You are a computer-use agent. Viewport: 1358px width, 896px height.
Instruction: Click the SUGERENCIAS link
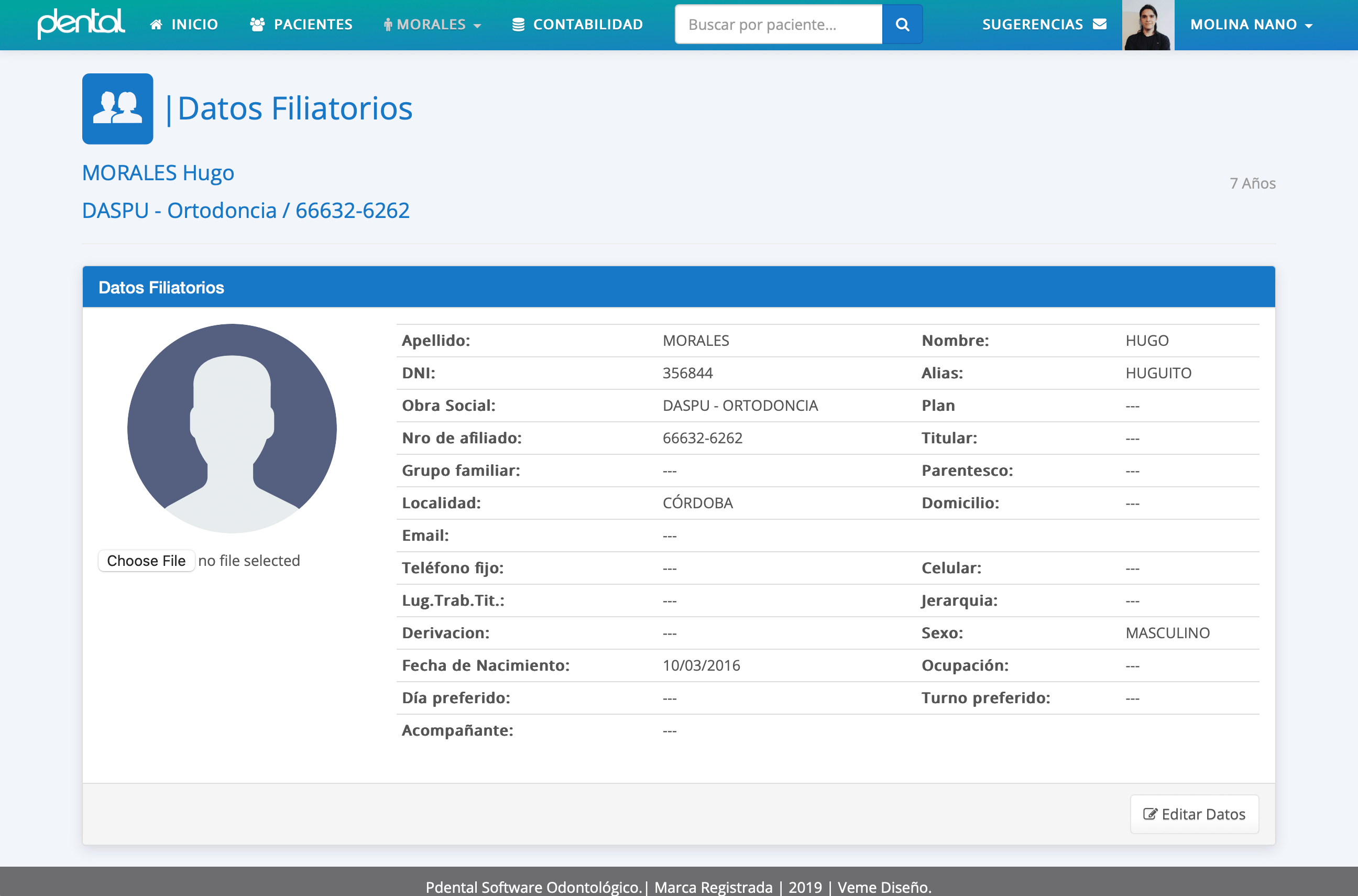click(1032, 25)
